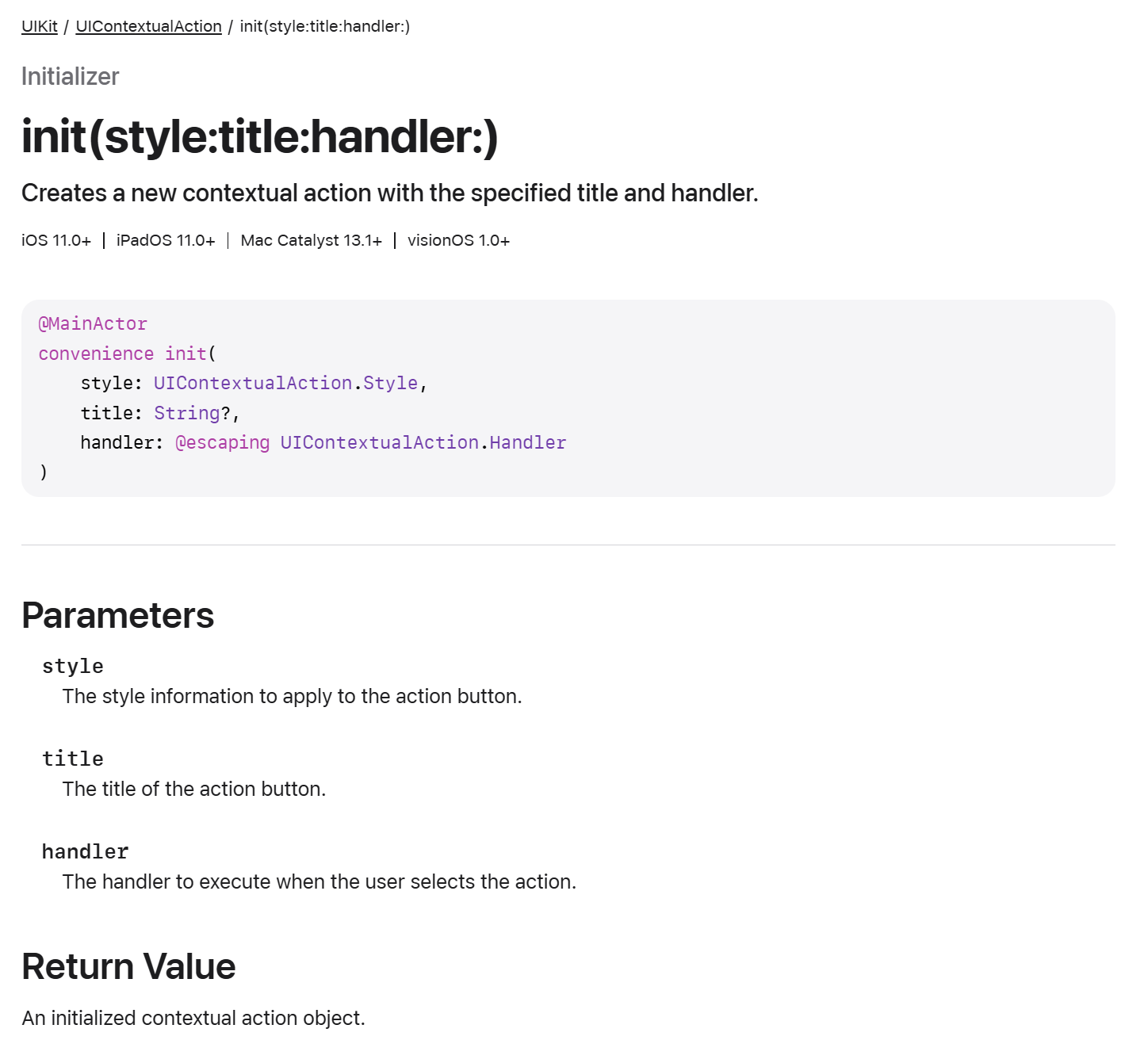The width and height of the screenshot is (1148, 1063).
Task: Click the main init(style:title:handler:) page title
Action: coord(260,136)
